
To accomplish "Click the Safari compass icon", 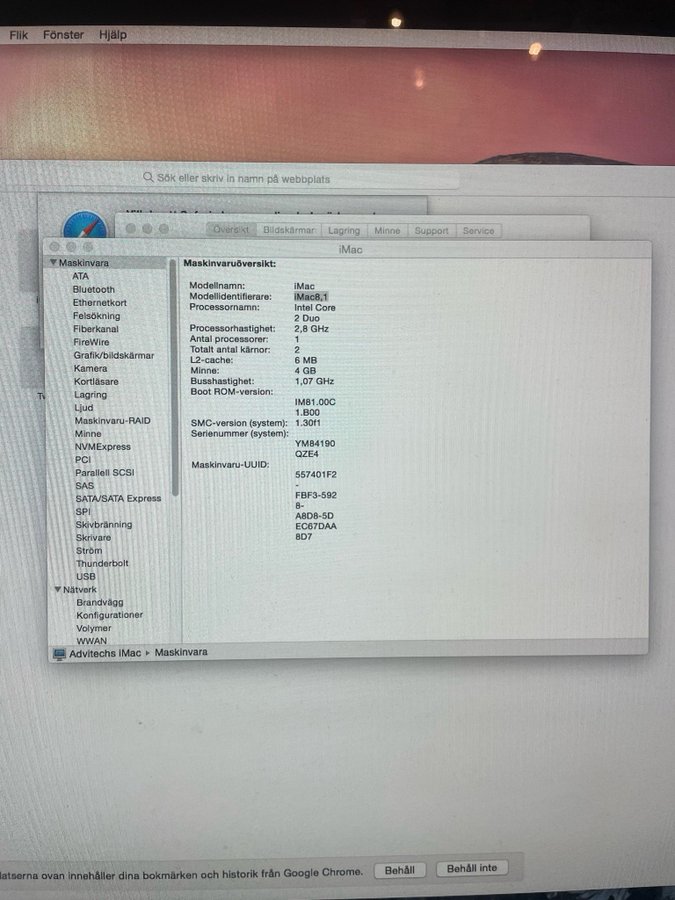I will [x=83, y=229].
